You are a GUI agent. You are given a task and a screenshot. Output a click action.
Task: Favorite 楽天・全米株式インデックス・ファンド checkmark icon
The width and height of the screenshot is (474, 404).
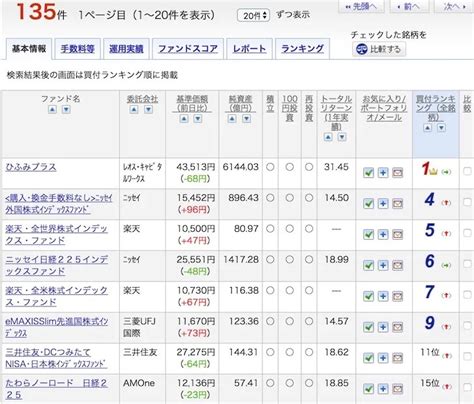[368, 296]
